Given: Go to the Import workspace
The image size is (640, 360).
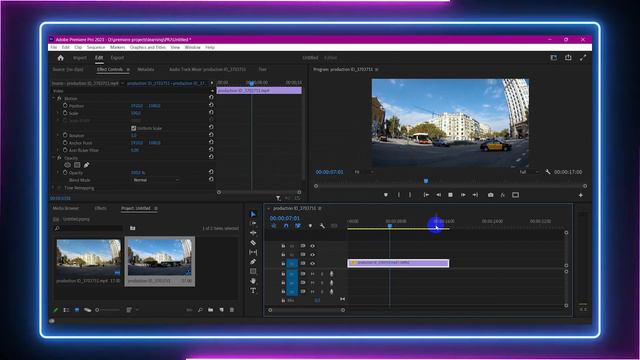Looking at the screenshot, I should pyautogui.click(x=80, y=58).
